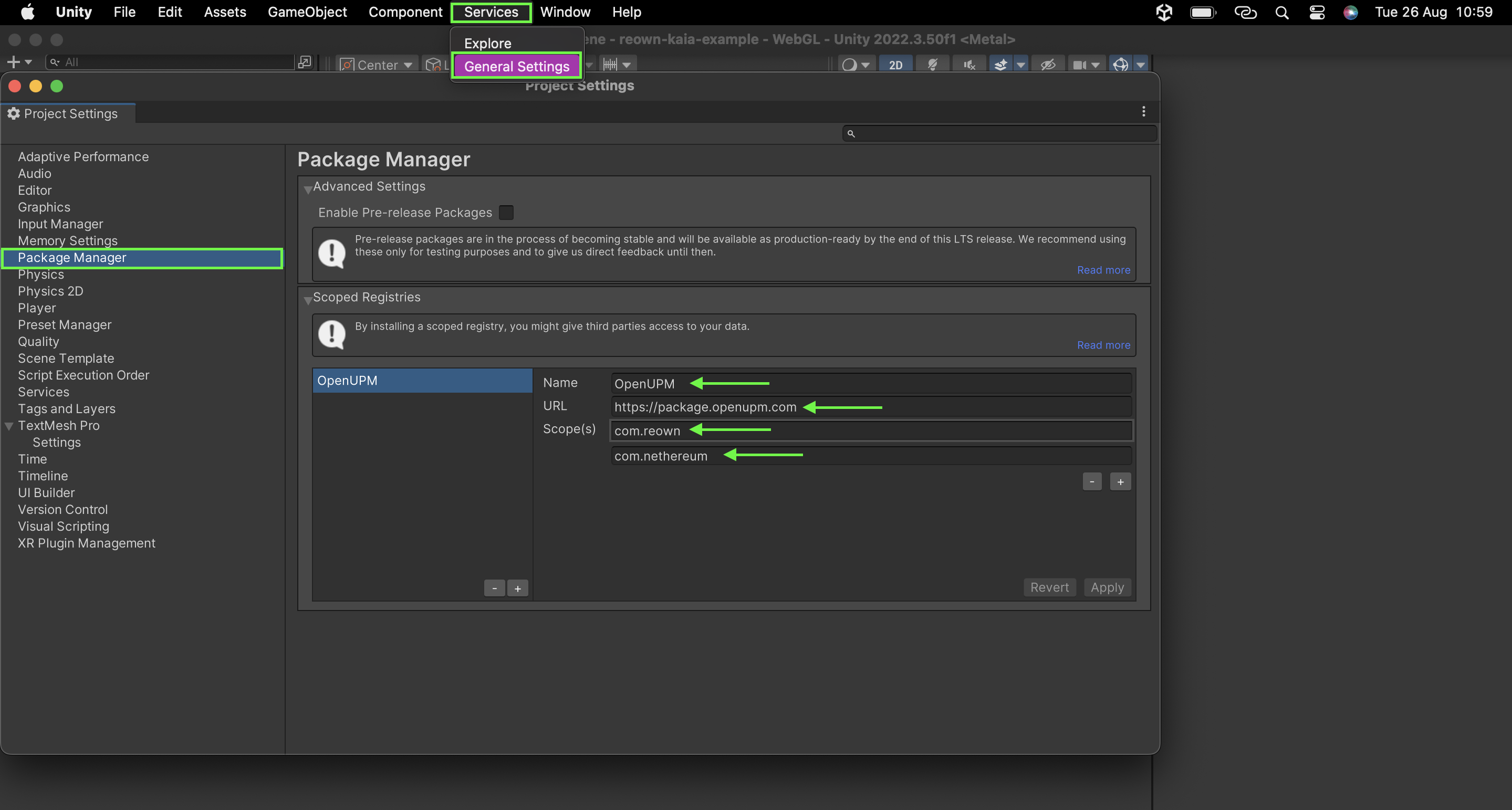Toggle scene lighting icon
1512x810 pixels.
(932, 65)
